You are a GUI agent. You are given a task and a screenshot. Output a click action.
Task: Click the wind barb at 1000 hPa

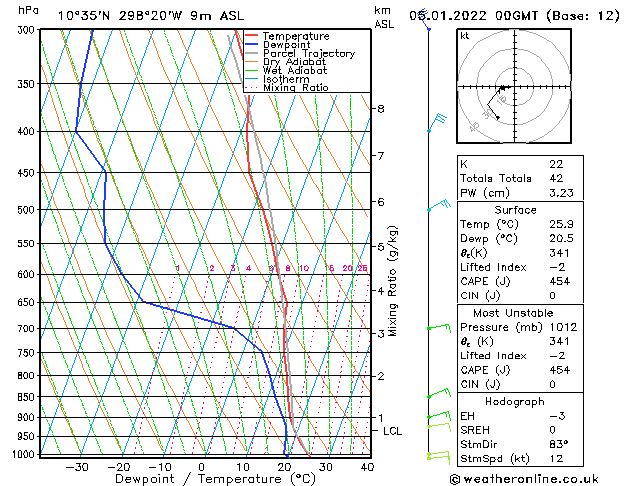(x=438, y=457)
